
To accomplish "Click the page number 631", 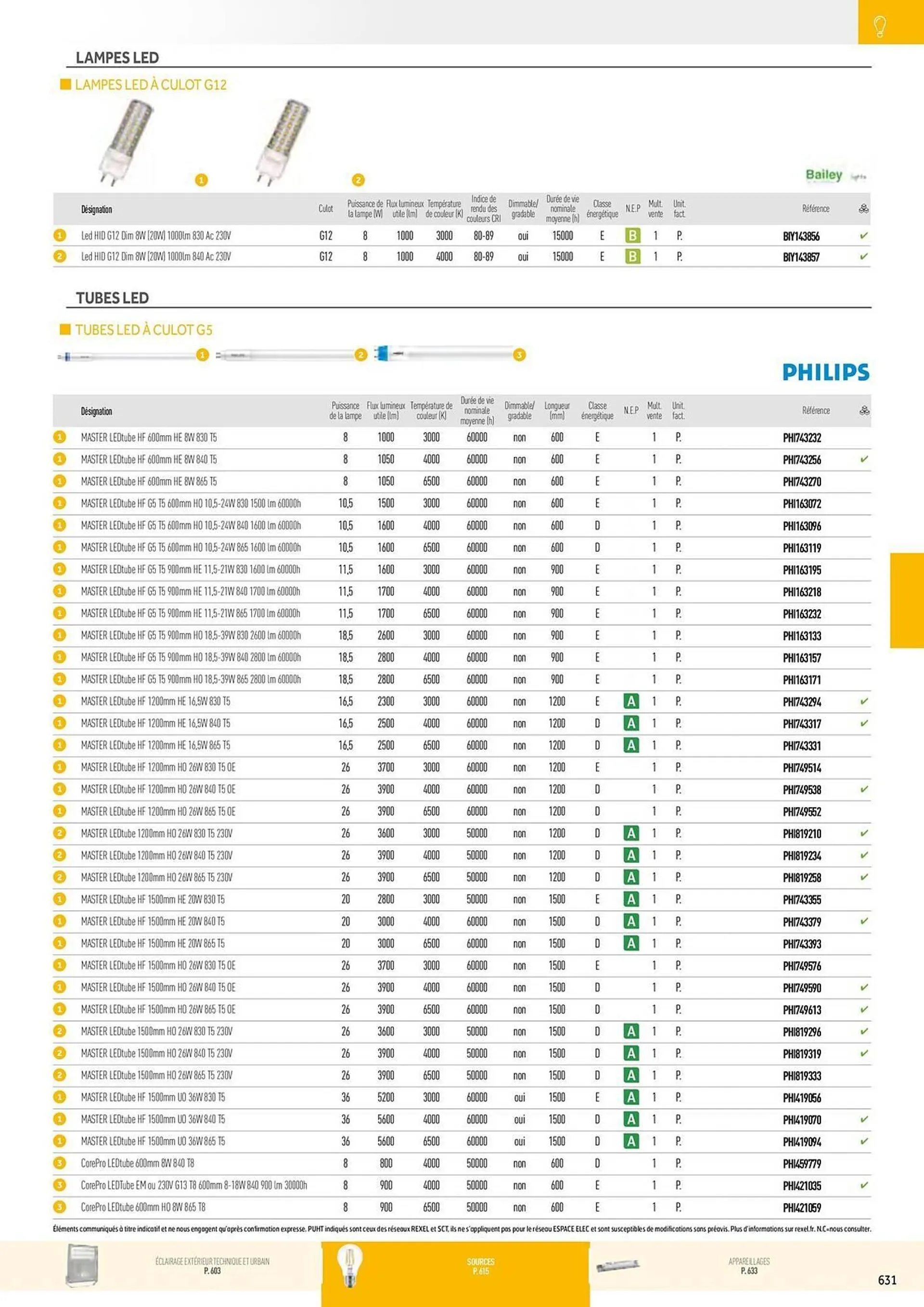I will click(887, 1280).
